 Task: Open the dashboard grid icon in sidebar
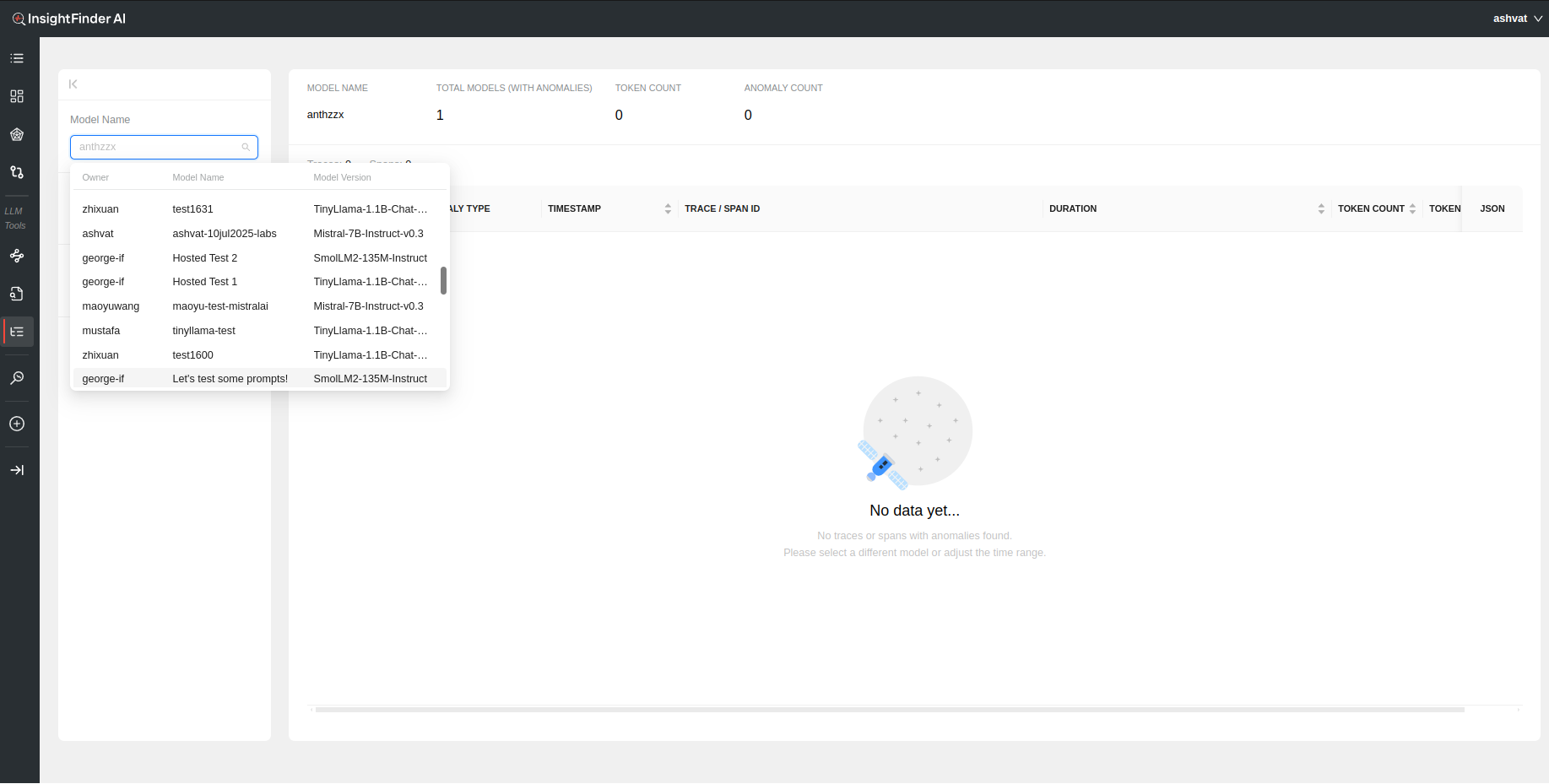pos(17,96)
